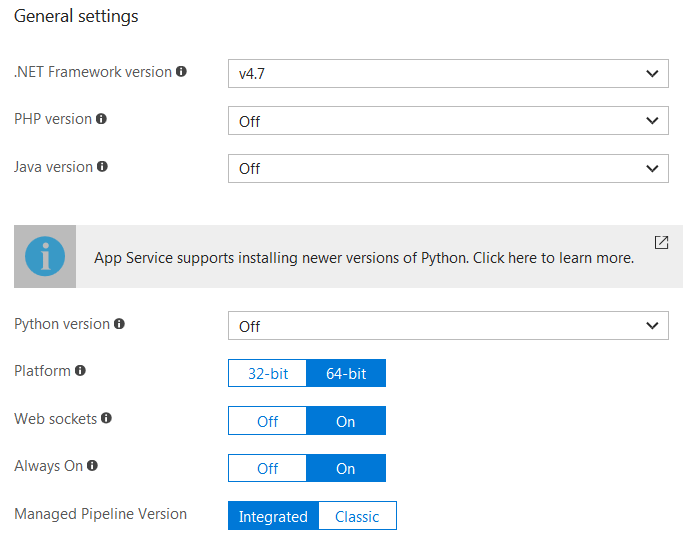Click the Python version info icon
Viewport: 694px width, 556px height.
coord(119,324)
